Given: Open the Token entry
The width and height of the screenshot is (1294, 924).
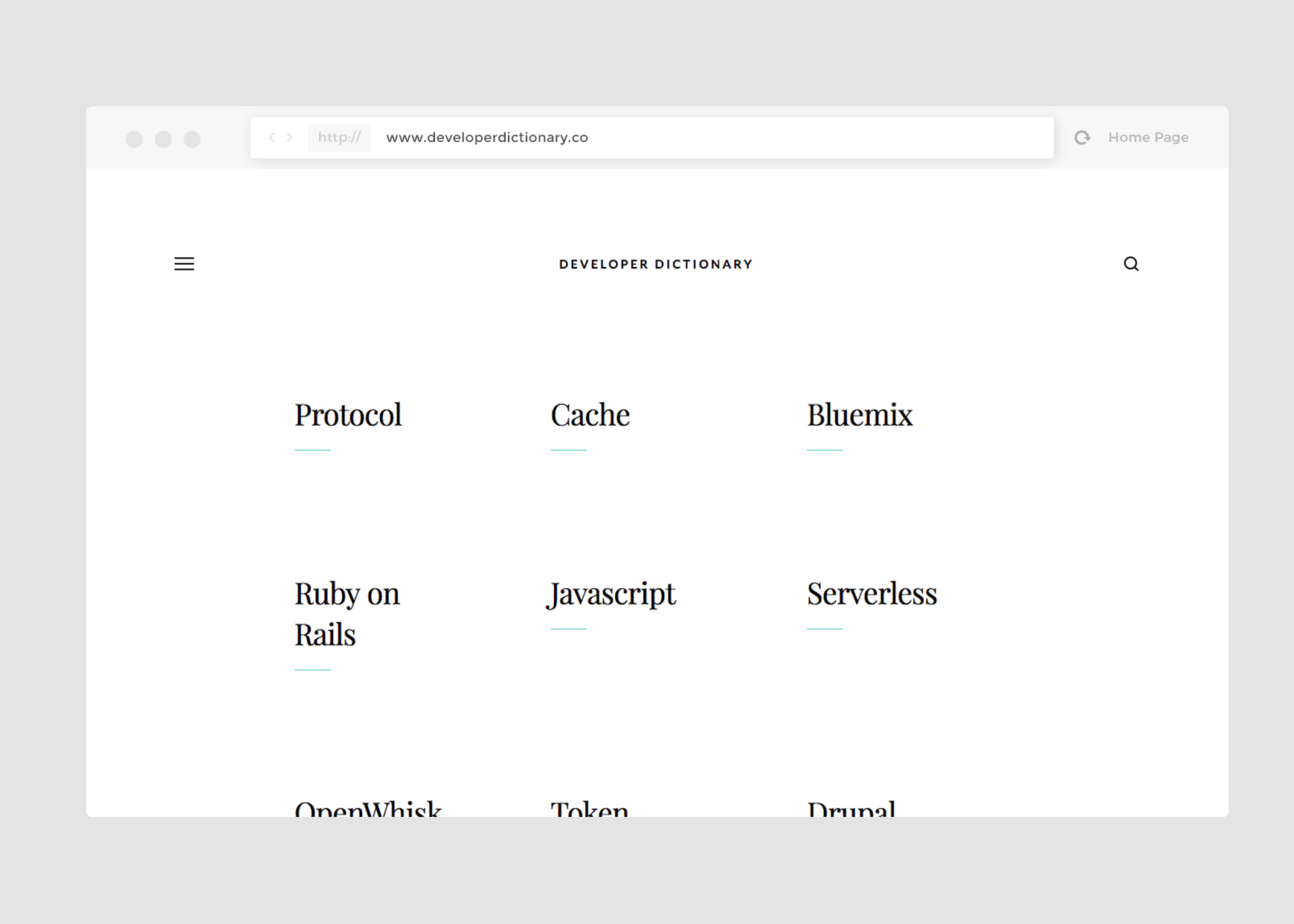Looking at the screenshot, I should click(x=590, y=808).
